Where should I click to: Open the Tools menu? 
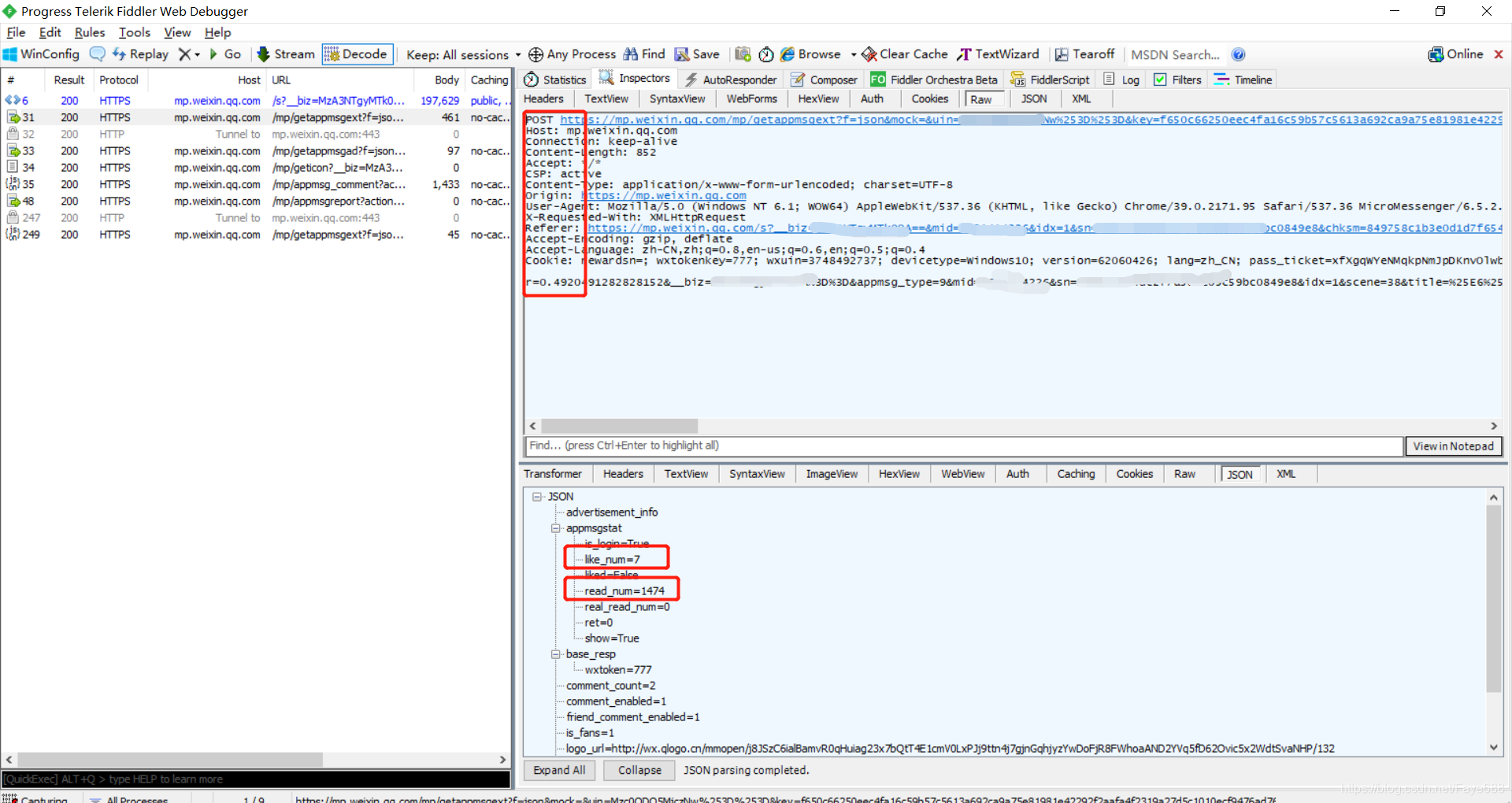click(135, 32)
